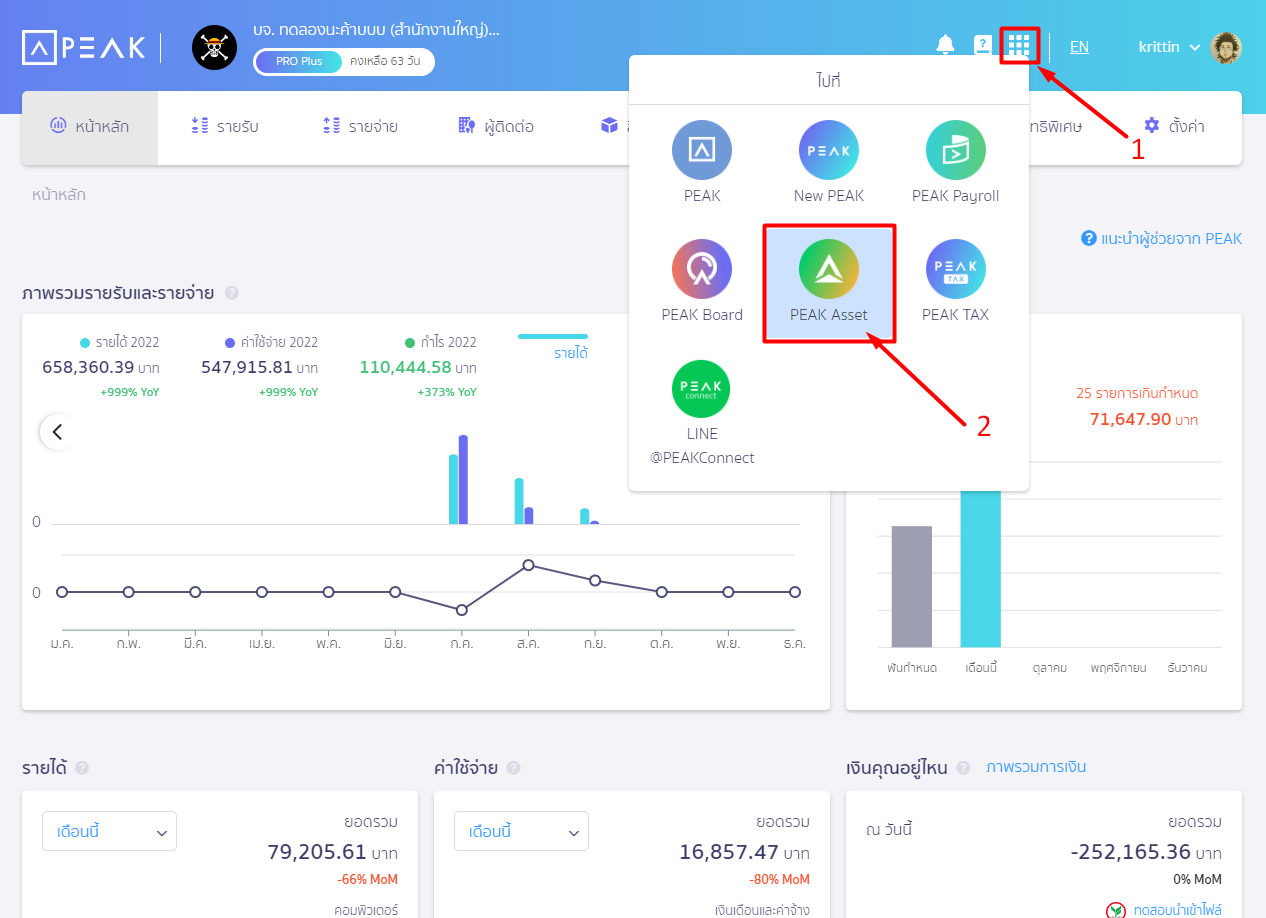1266x918 pixels.
Task: Click the krittin profile picture
Action: (x=1225, y=47)
